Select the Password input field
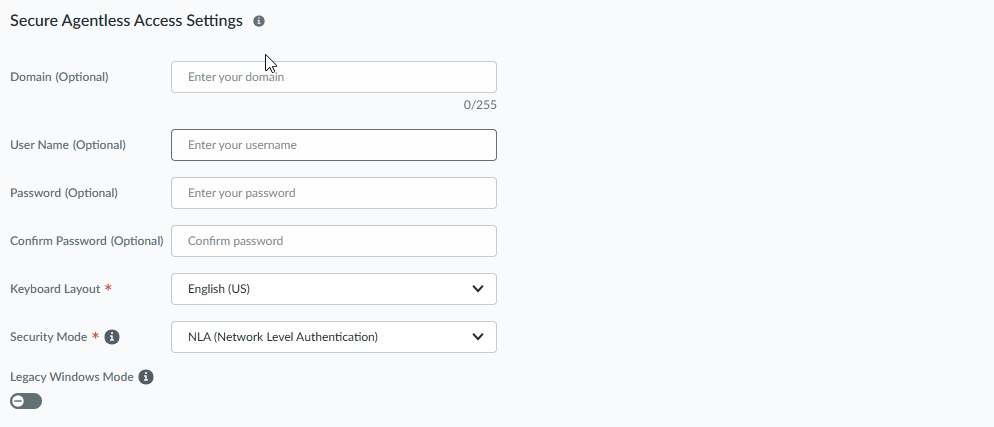The image size is (994, 427). pyautogui.click(x=333, y=193)
